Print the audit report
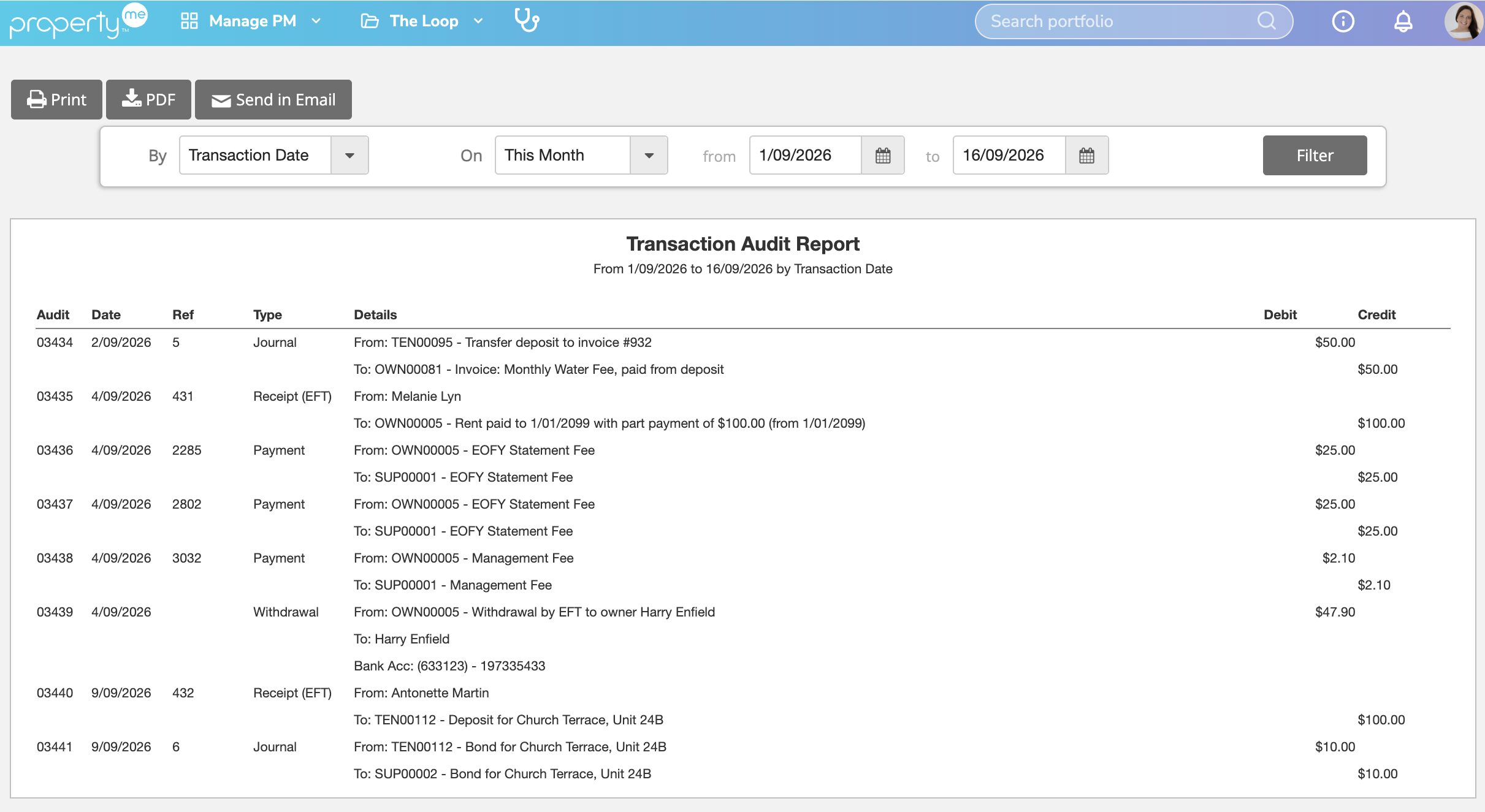 [x=56, y=99]
